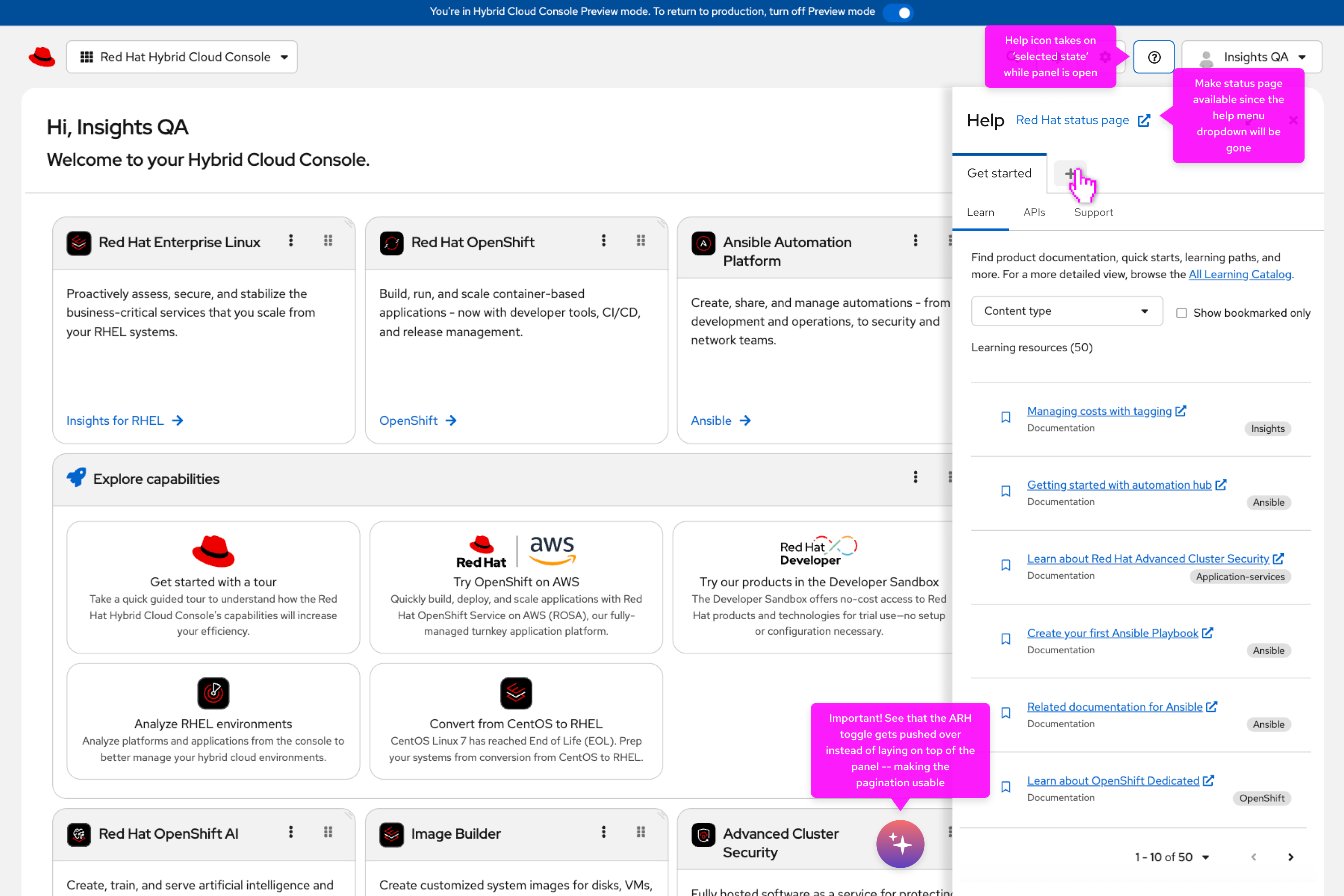Image resolution: width=1344 pixels, height=896 pixels.
Task: Open the Insights QA user dropdown
Action: [1251, 57]
